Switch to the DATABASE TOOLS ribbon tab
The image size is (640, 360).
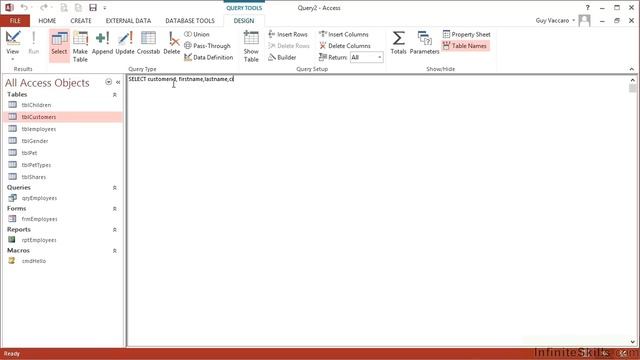[x=190, y=20]
